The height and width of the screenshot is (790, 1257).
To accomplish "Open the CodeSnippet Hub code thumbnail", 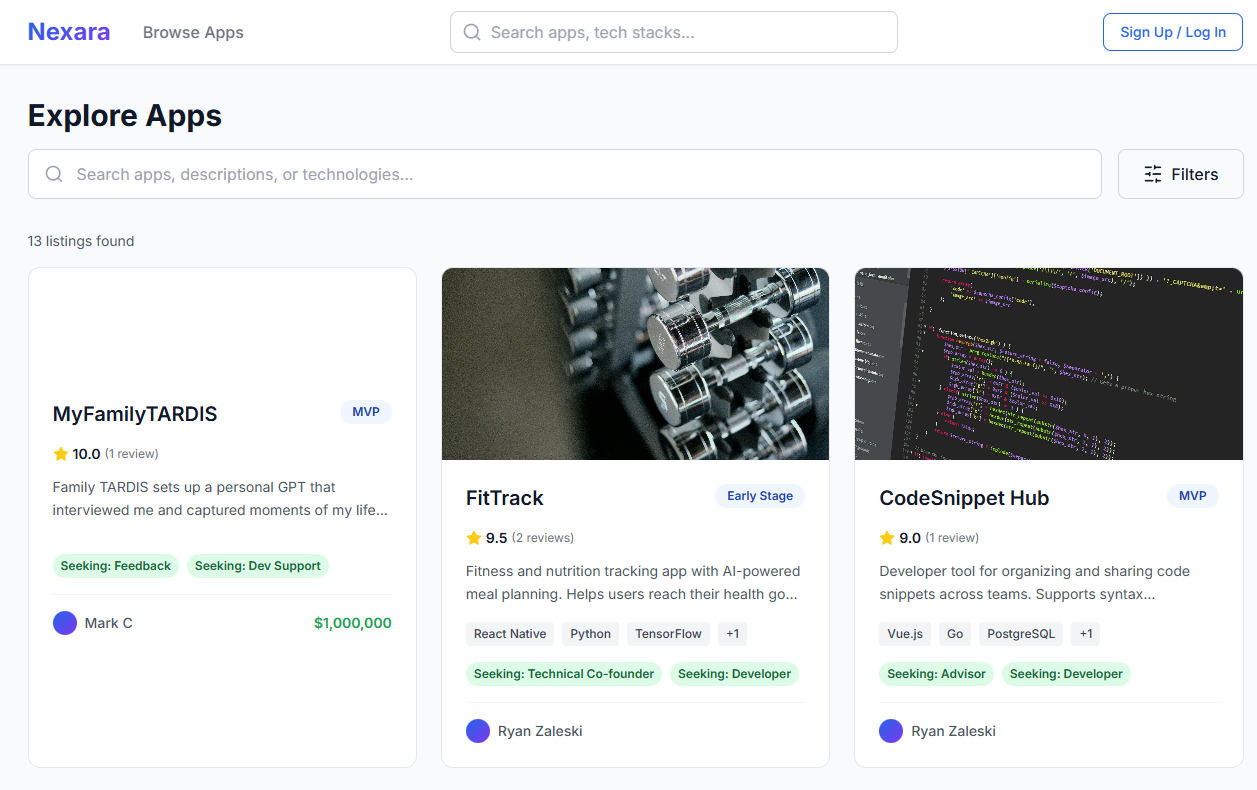I will (x=1048, y=364).
